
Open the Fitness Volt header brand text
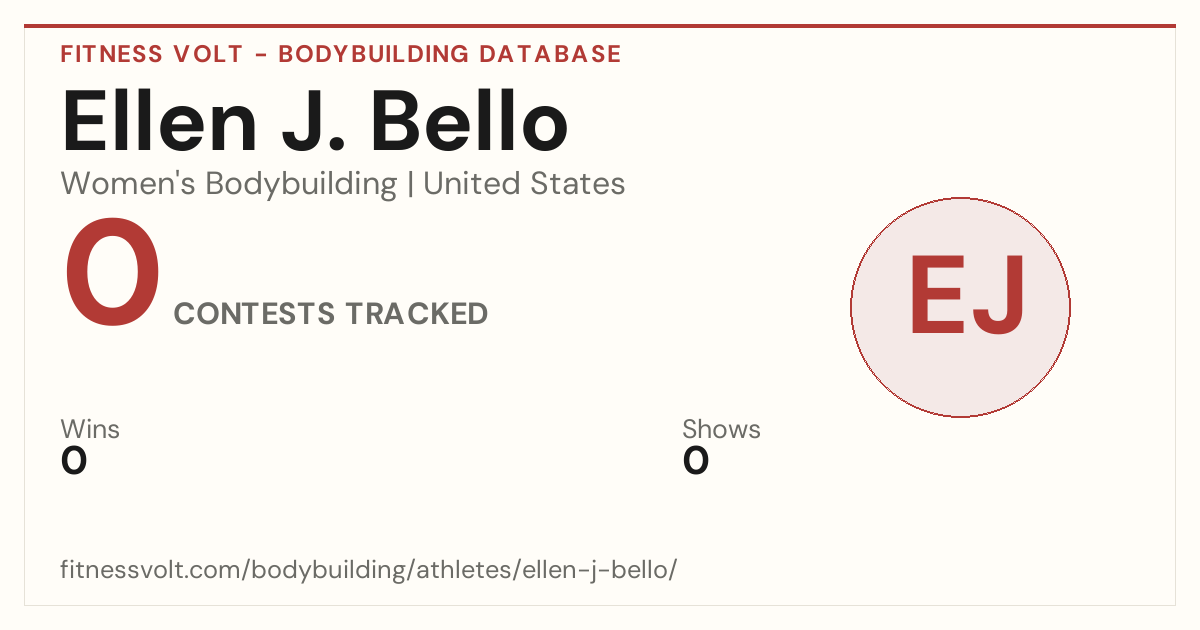pyautogui.click(x=151, y=54)
